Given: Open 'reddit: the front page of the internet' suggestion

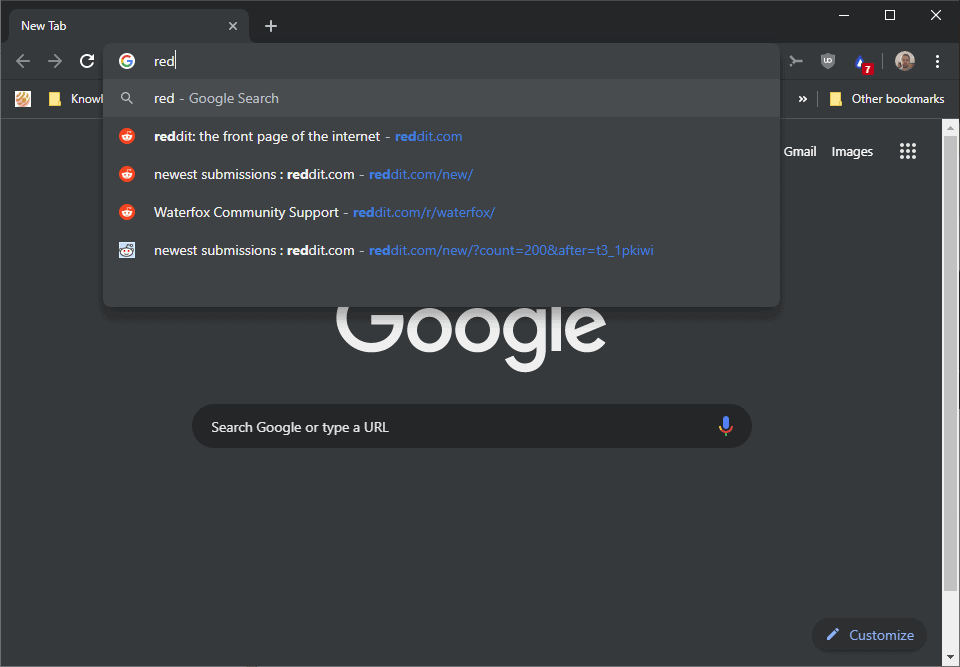Looking at the screenshot, I should [441, 136].
